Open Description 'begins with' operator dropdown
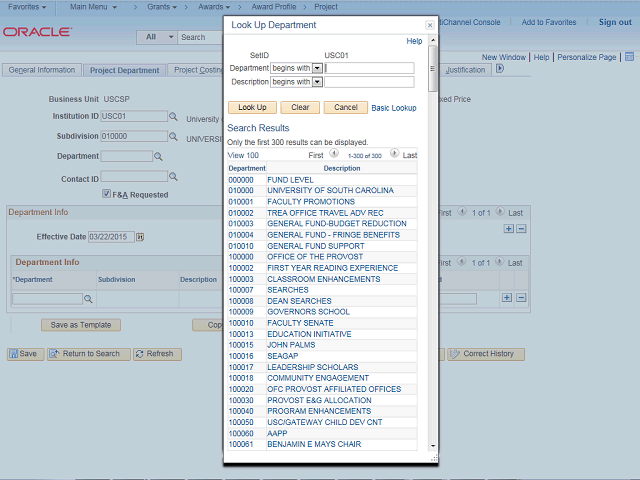 (317, 82)
